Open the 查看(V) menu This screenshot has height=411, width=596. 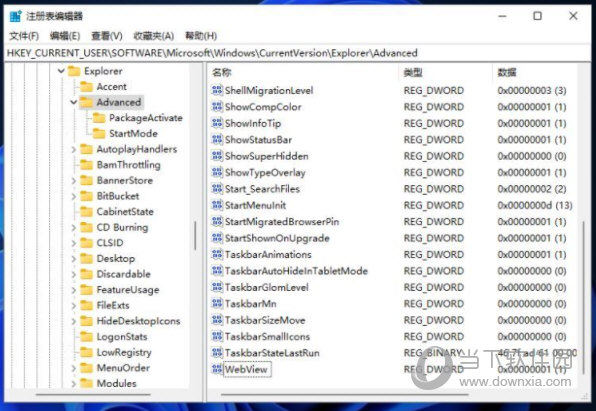(107, 36)
